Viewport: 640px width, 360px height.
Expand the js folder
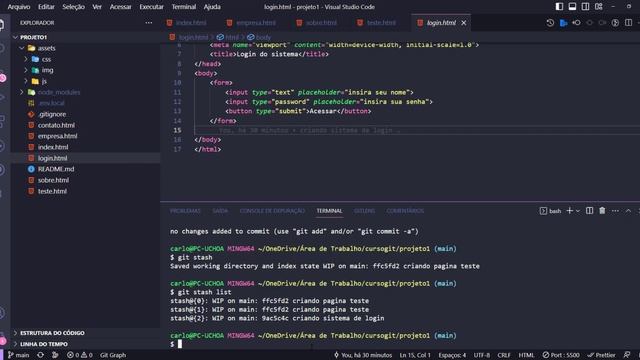click(26, 81)
